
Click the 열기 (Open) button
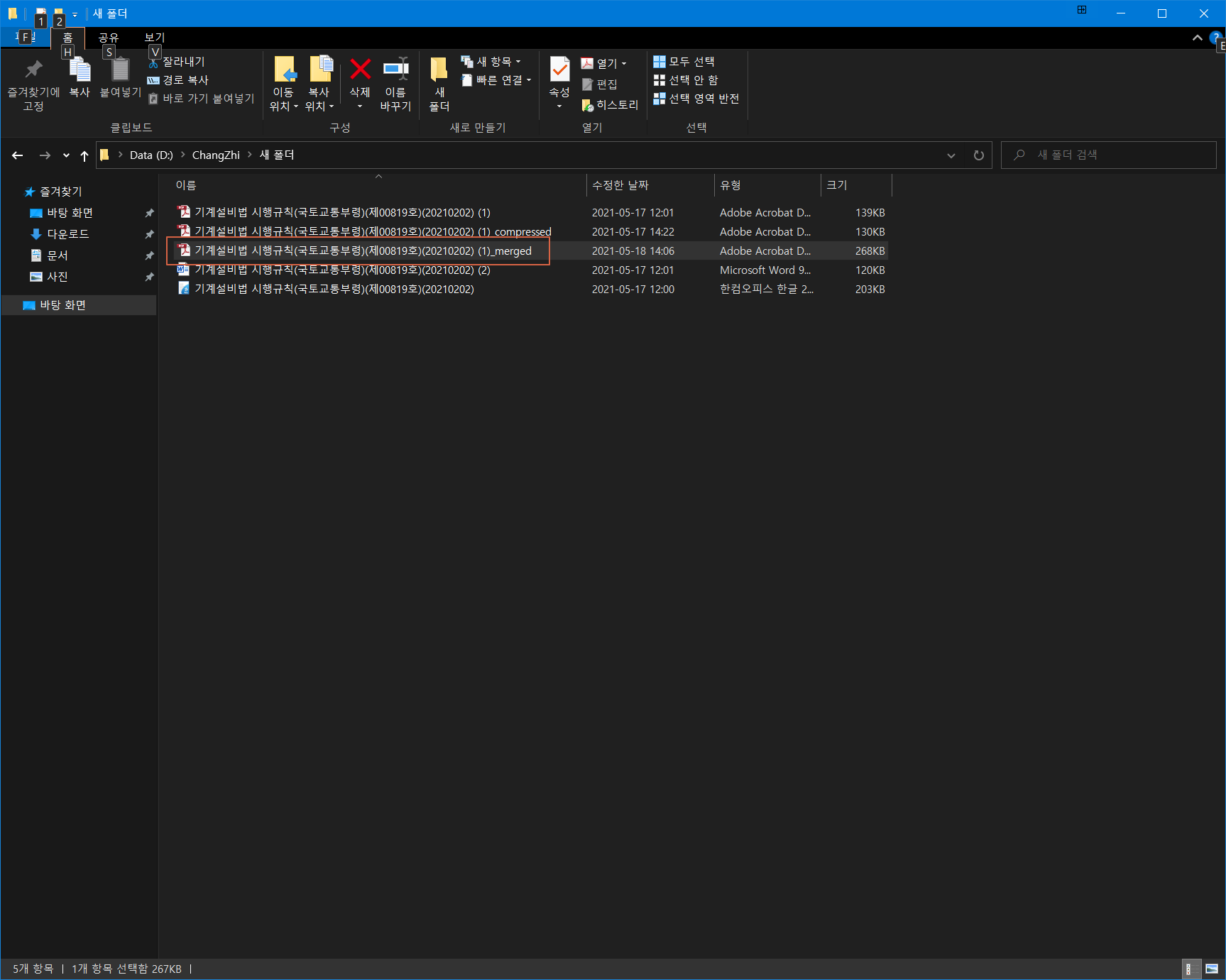pyautogui.click(x=599, y=63)
